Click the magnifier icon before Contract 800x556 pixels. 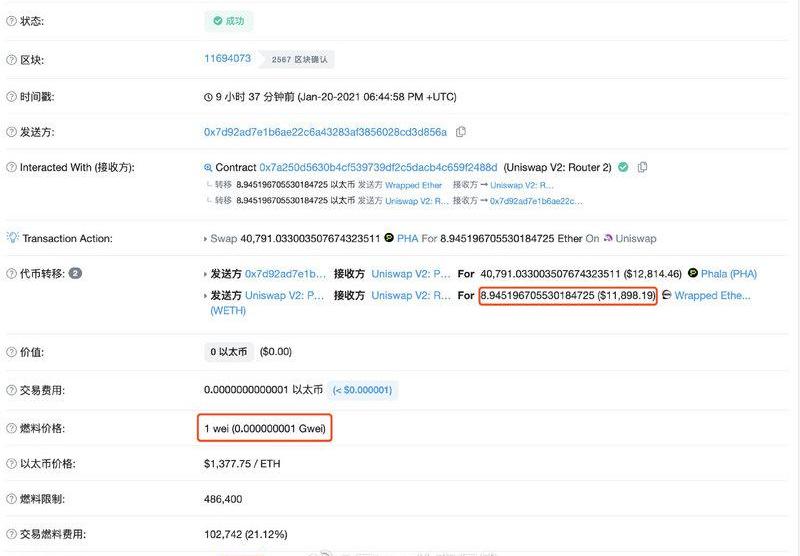point(208,167)
